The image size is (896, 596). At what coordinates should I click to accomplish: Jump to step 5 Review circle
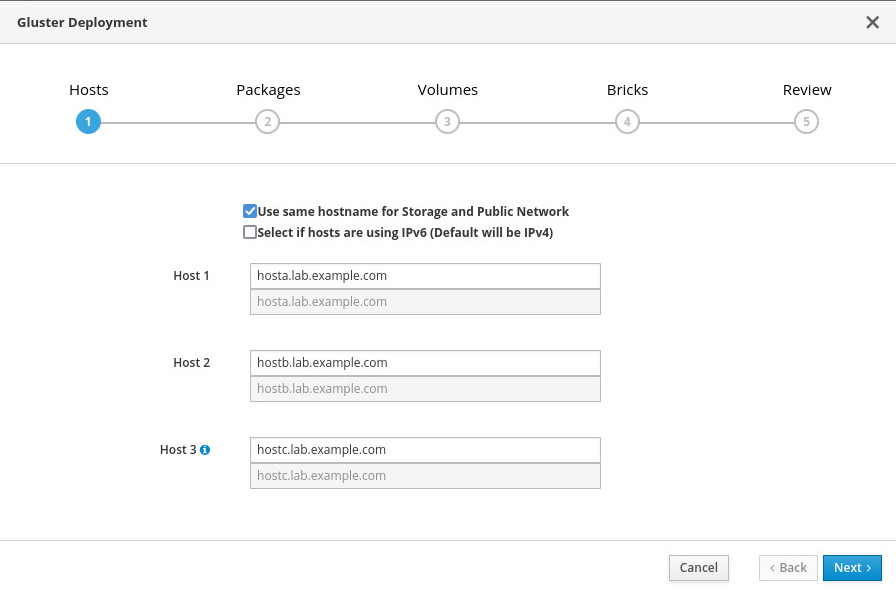click(x=806, y=122)
